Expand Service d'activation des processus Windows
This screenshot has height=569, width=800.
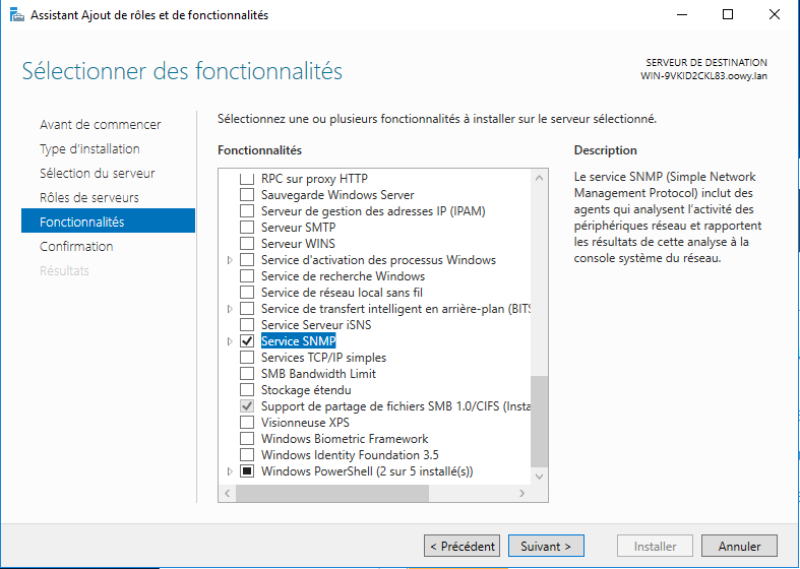click(230, 260)
